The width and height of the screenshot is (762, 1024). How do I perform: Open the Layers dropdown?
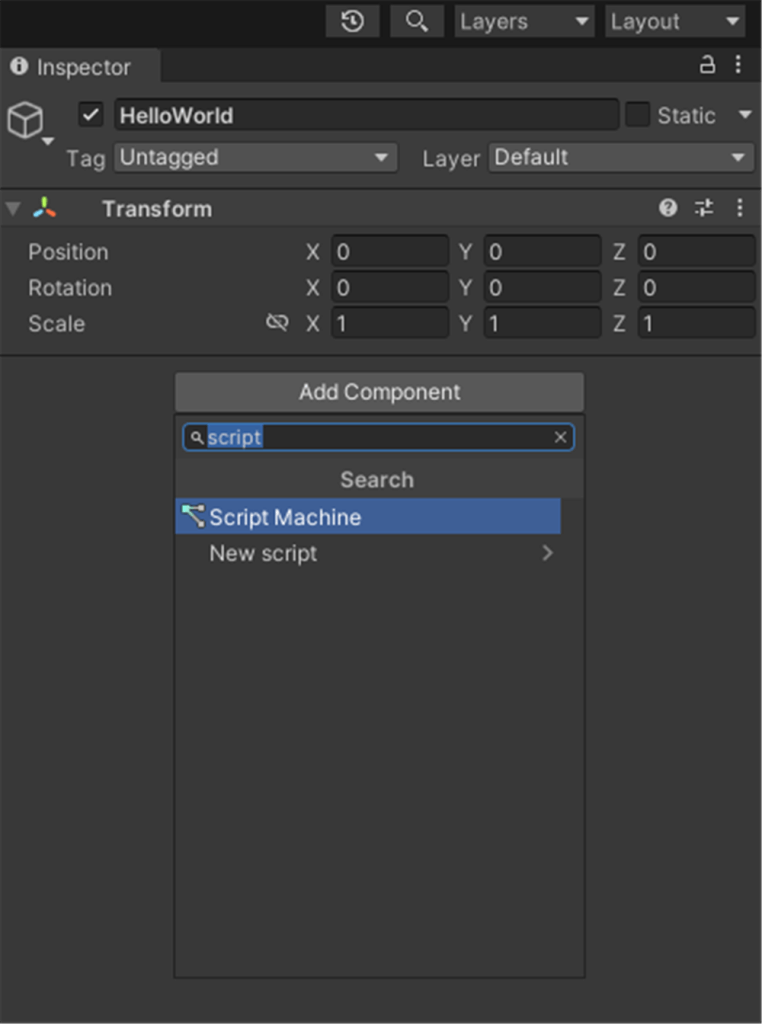pos(525,21)
